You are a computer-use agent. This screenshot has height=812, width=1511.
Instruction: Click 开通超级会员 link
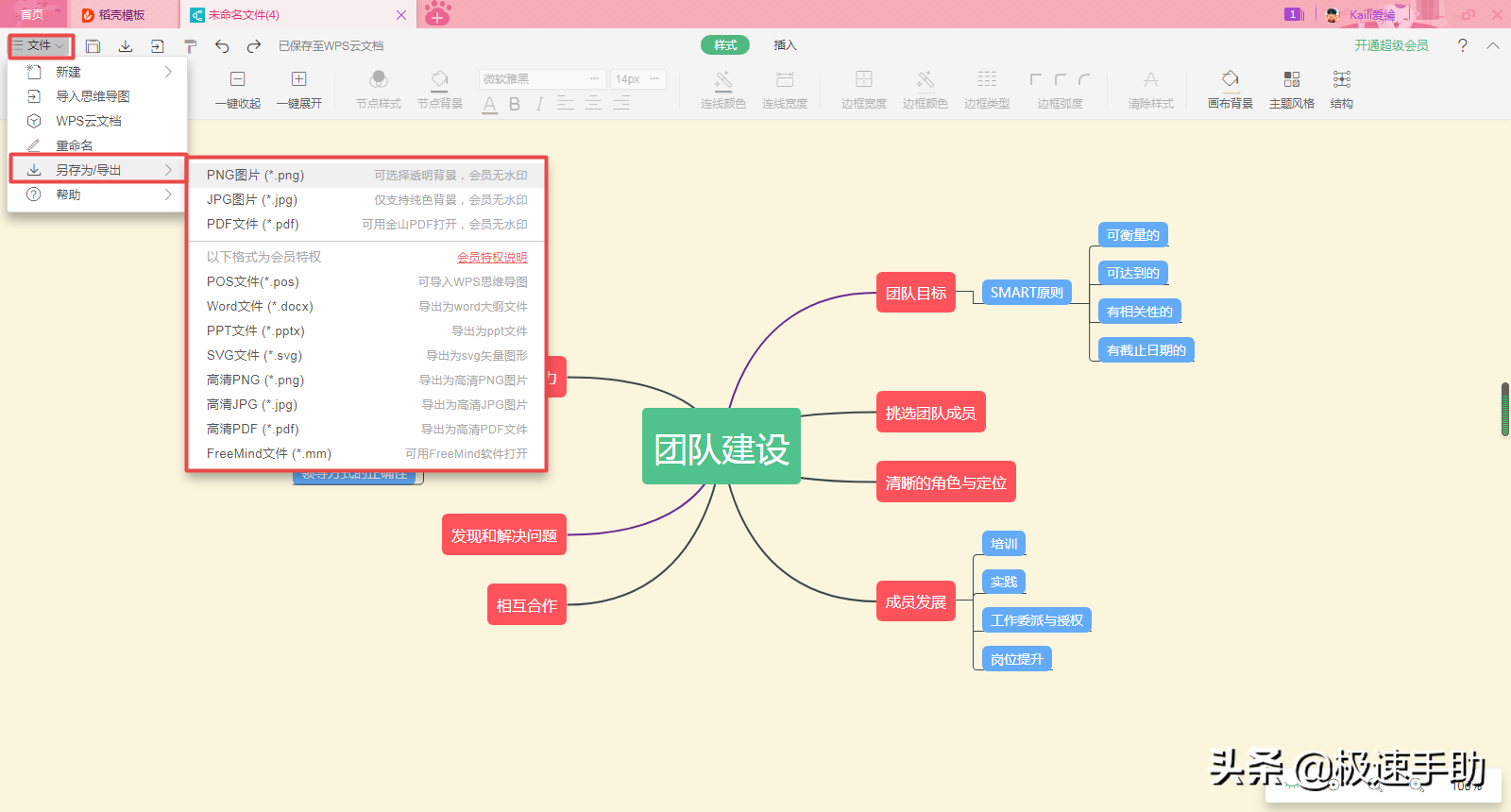[x=1391, y=45]
